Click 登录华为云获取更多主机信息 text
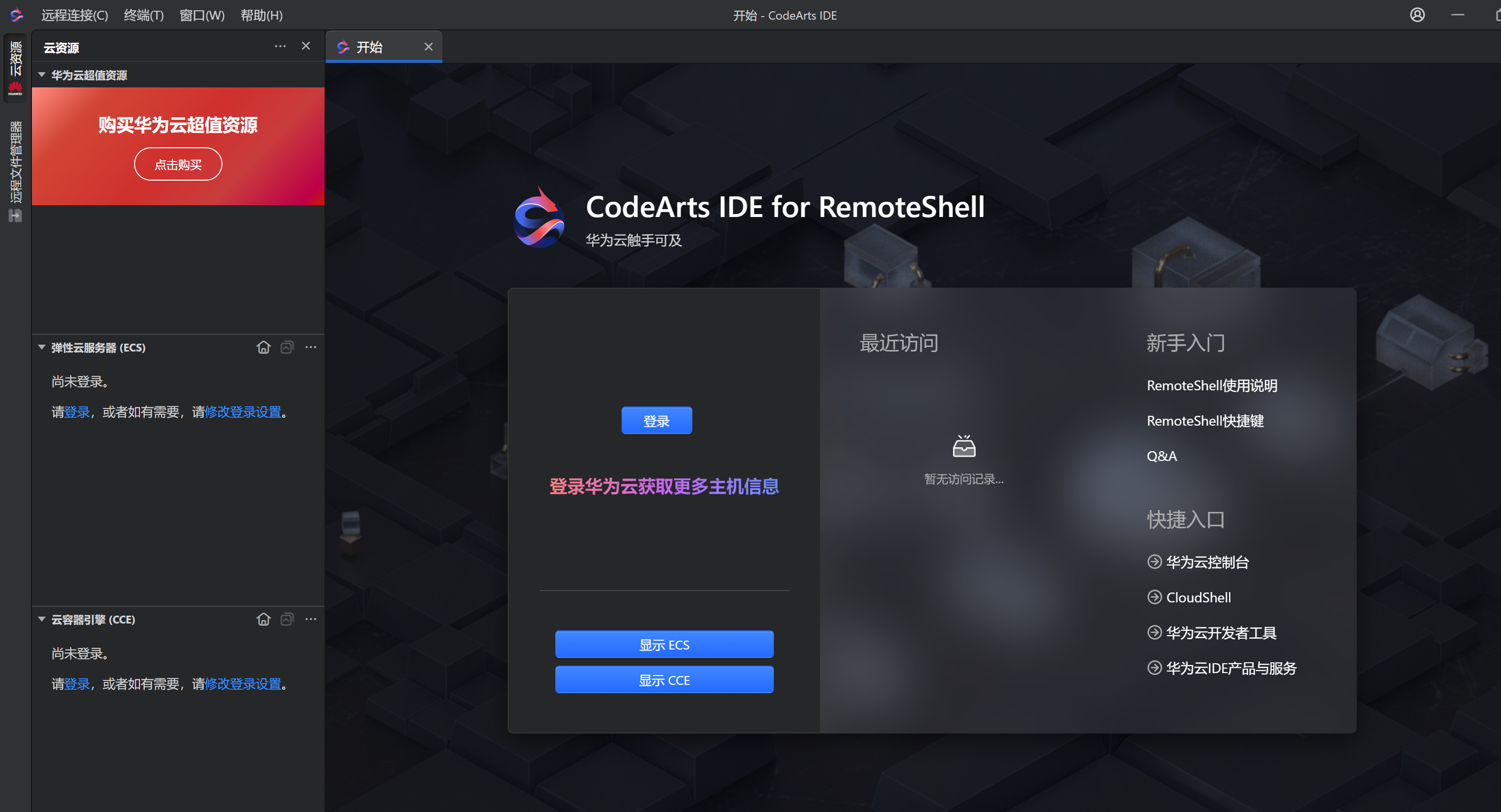This screenshot has width=1501, height=812. (x=664, y=486)
